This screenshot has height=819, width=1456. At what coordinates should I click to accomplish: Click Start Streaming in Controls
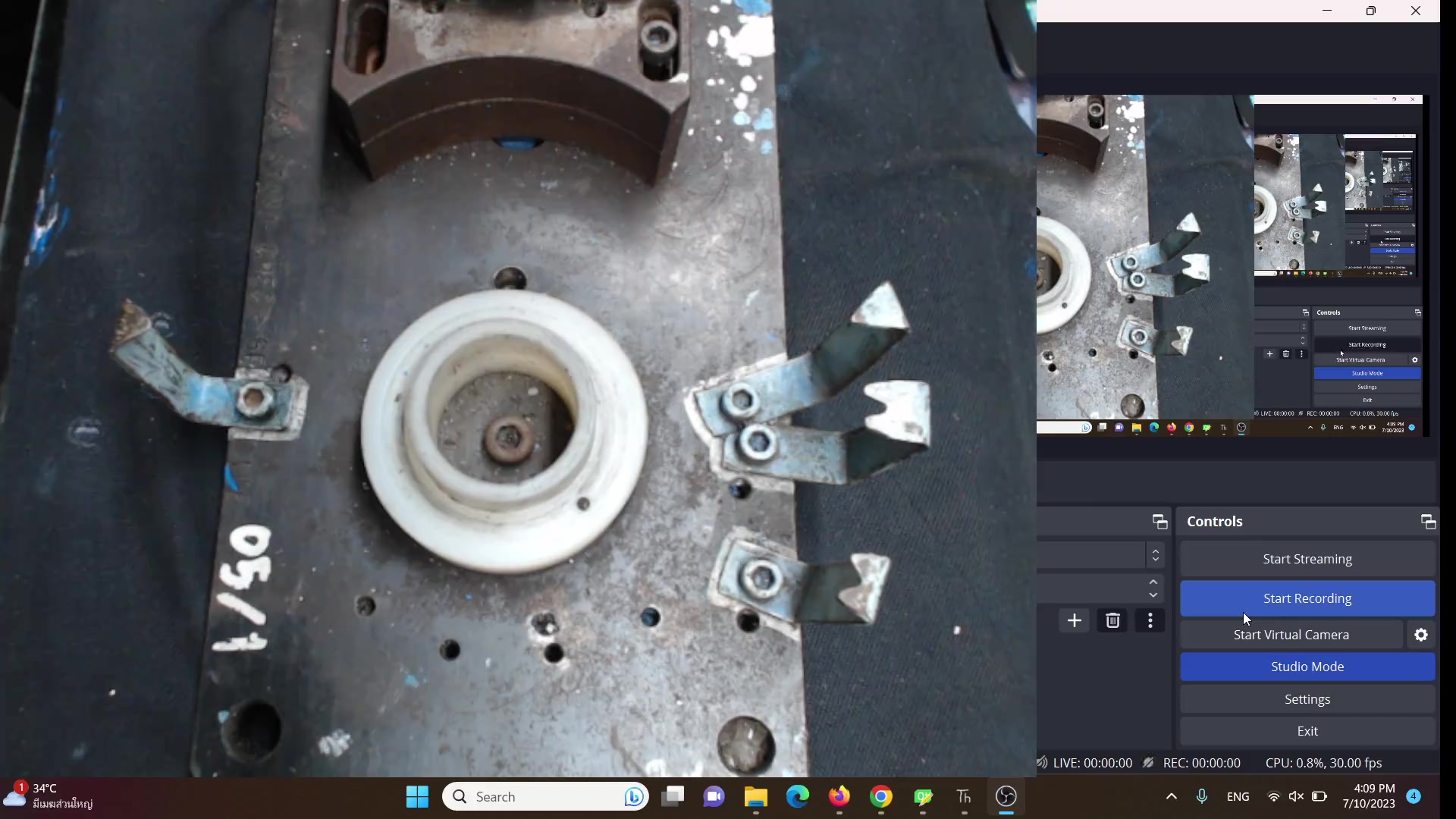[1307, 559]
